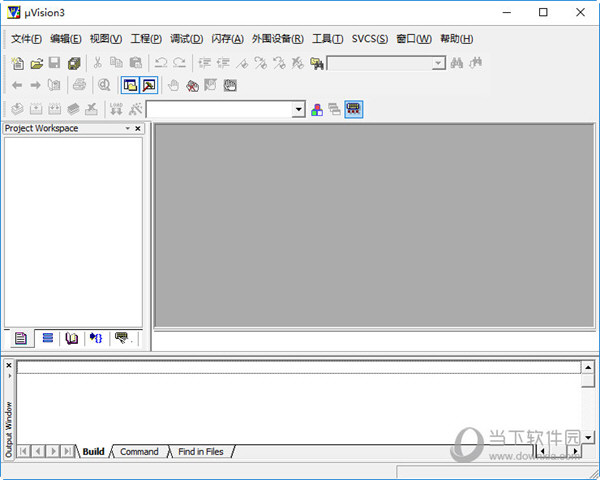Click the New File icon

[17, 63]
